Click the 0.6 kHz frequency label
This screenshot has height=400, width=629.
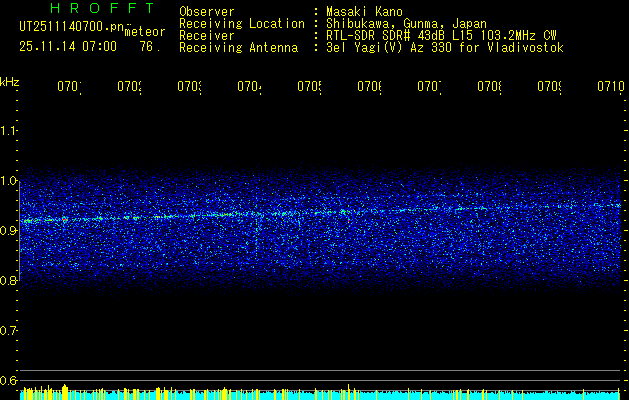[x=8, y=380]
